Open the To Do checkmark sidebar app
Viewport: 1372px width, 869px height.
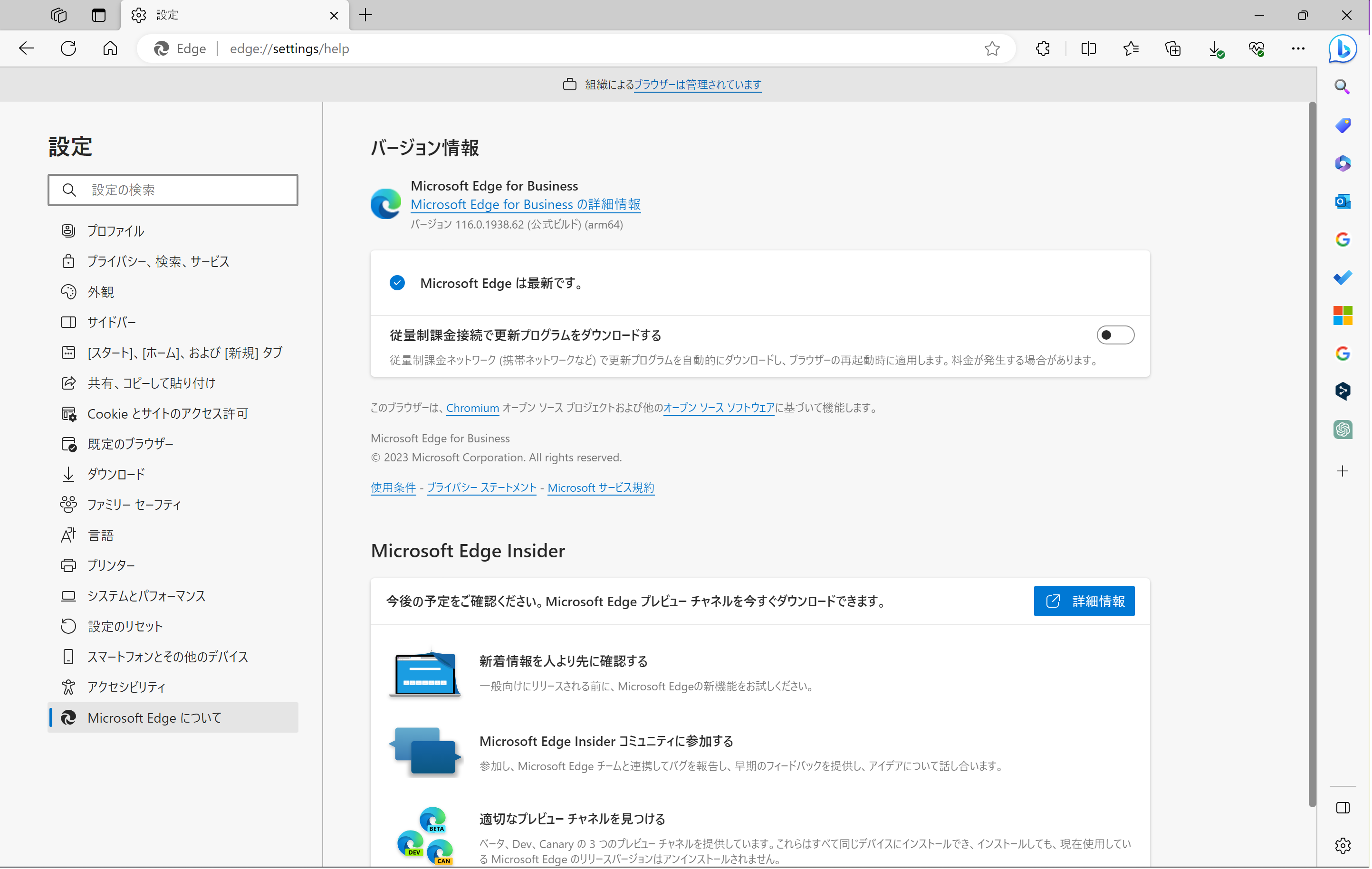(1343, 277)
